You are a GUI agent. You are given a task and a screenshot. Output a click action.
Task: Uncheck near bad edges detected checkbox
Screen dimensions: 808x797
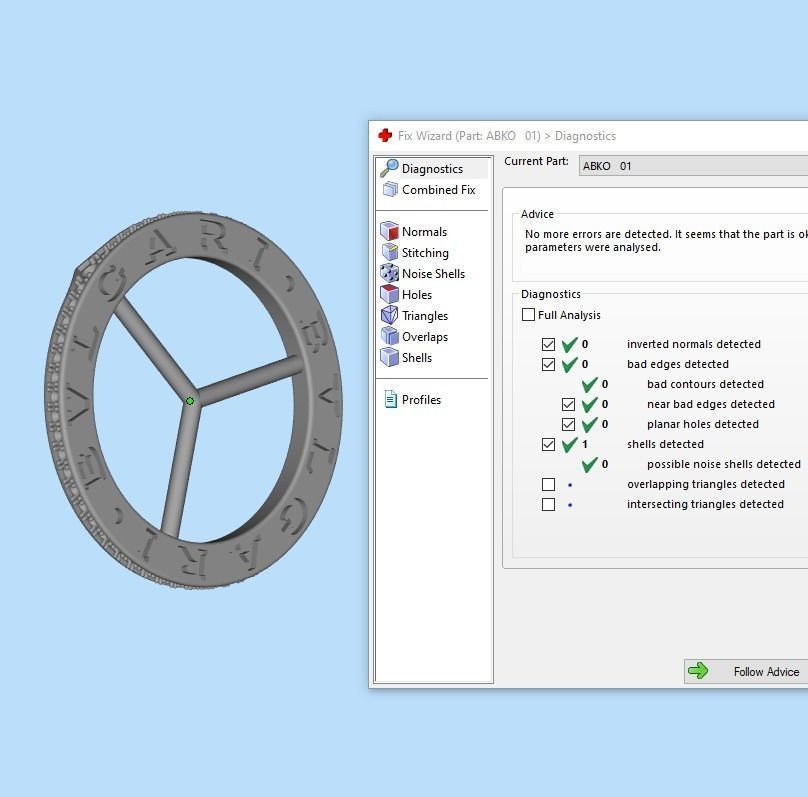[568, 404]
